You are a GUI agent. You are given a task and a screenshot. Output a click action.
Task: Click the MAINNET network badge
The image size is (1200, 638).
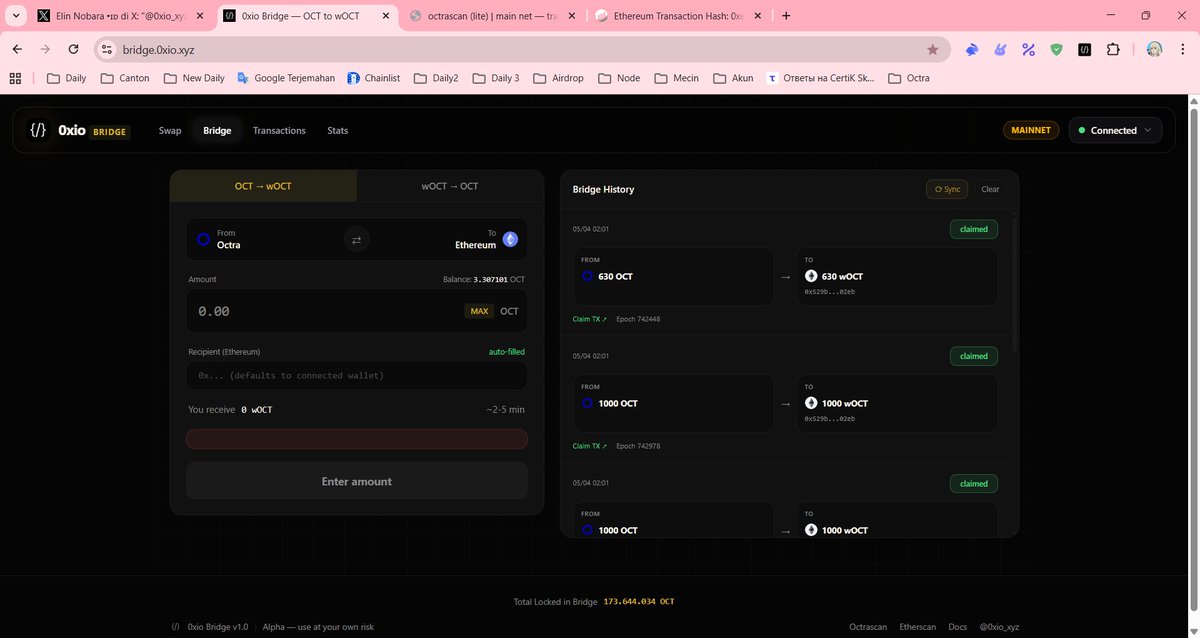click(1031, 130)
